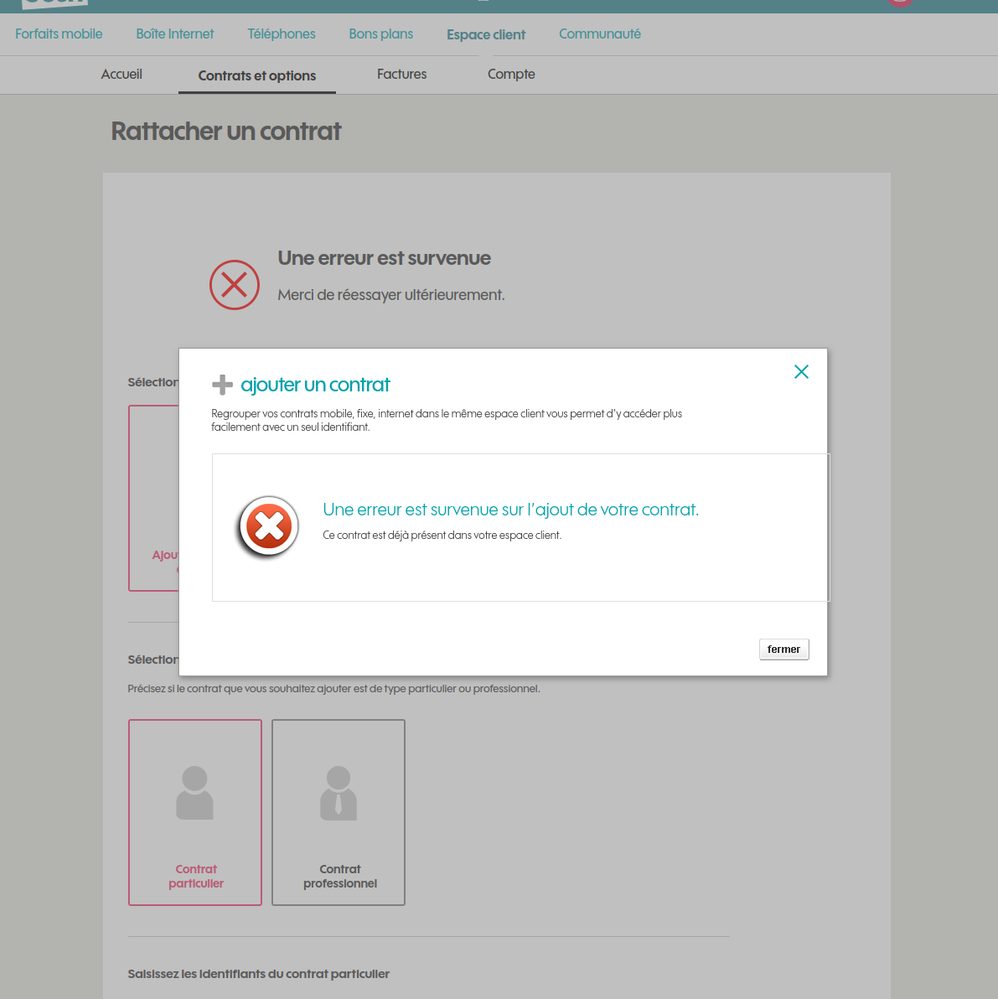Open the Forfaits mobile menu

[x=59, y=34]
